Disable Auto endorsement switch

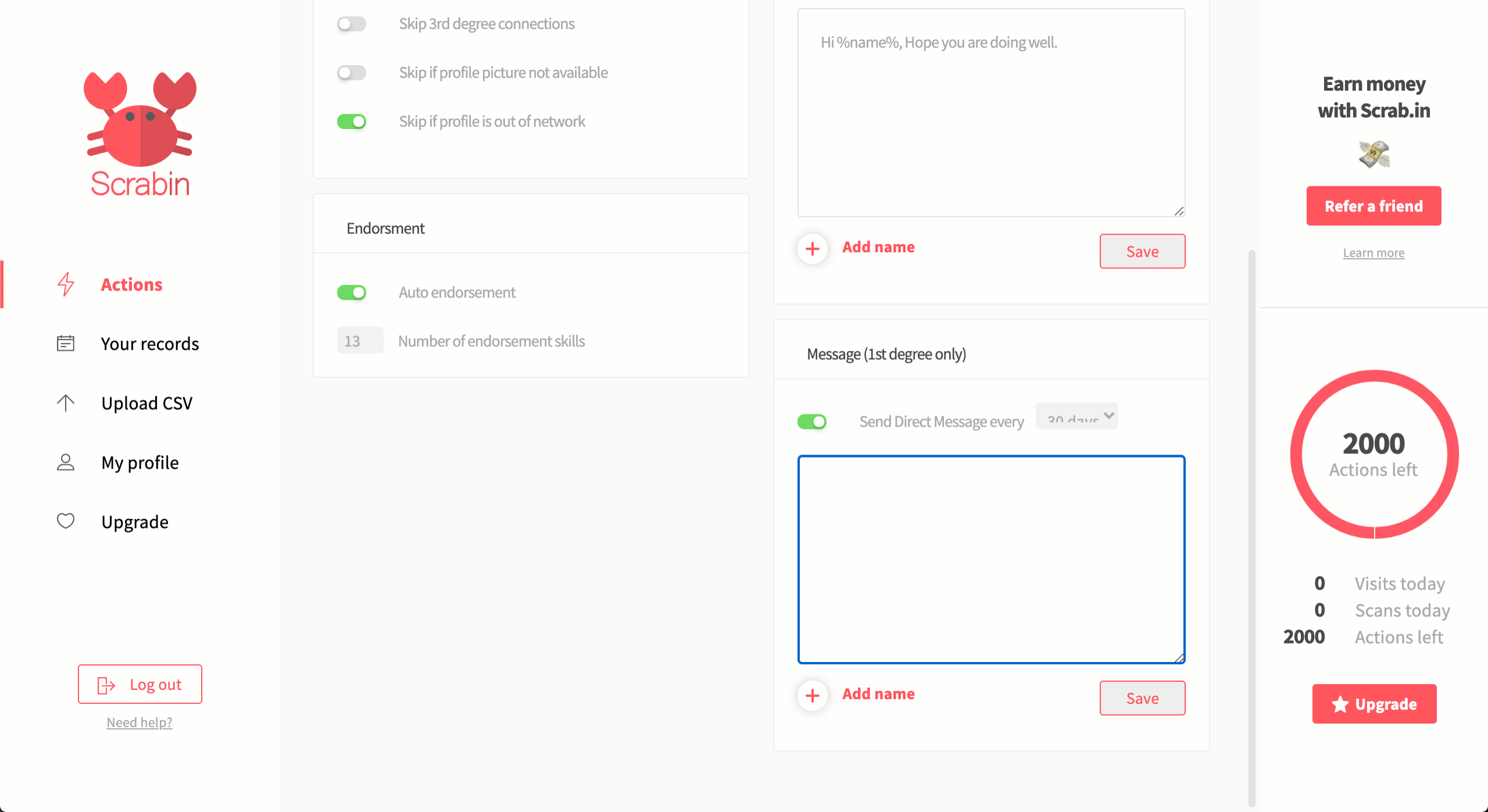coord(352,292)
